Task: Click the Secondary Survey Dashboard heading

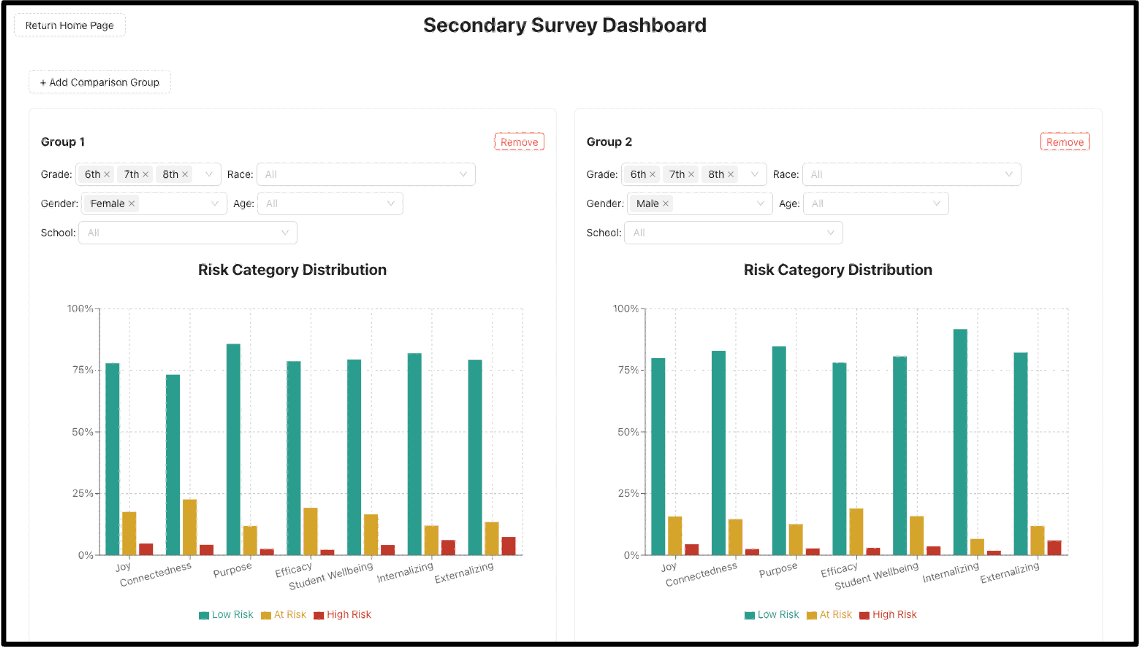Action: (565, 25)
